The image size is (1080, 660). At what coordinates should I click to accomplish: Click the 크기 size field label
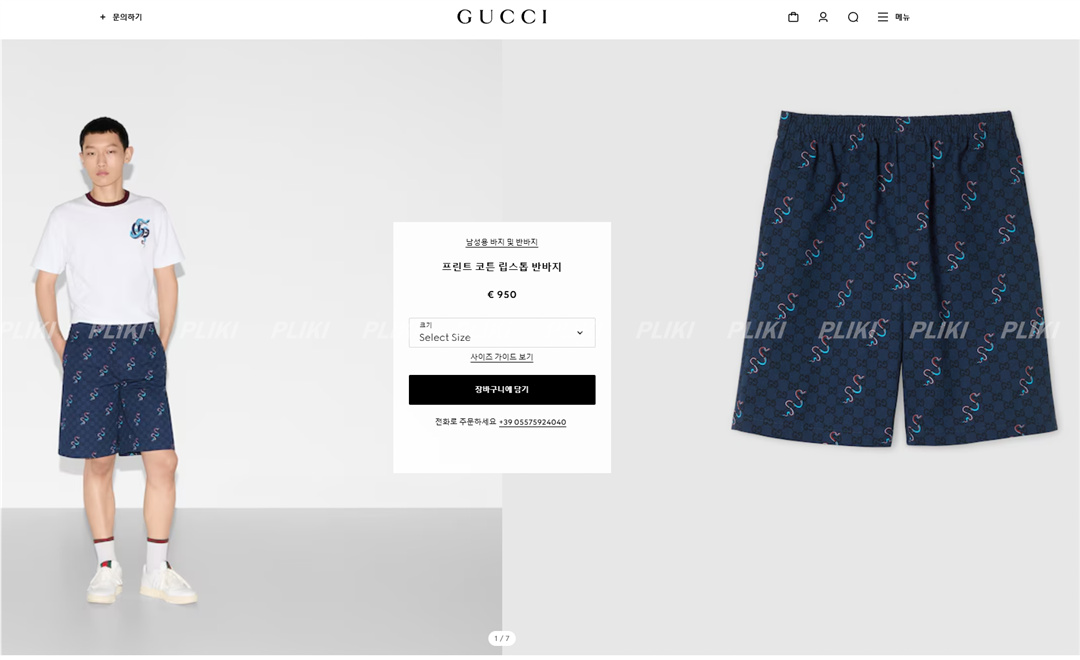(x=425, y=324)
